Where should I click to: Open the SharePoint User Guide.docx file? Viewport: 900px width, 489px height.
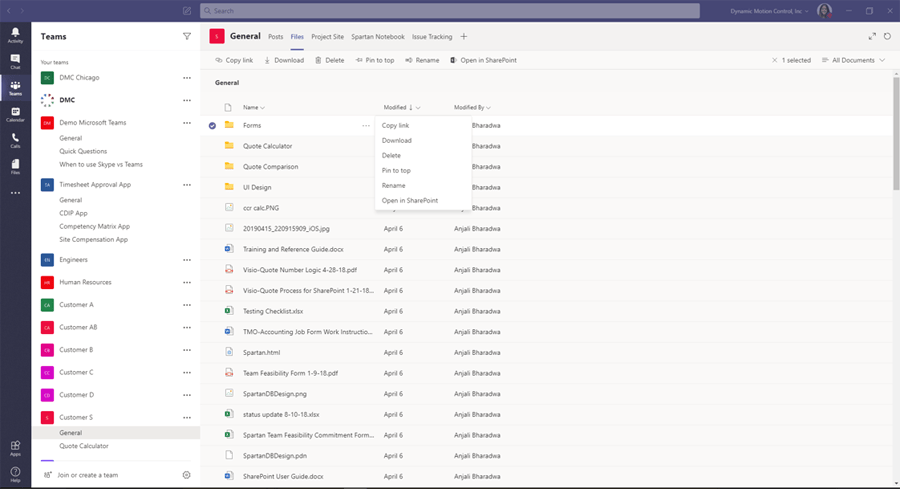tap(283, 476)
